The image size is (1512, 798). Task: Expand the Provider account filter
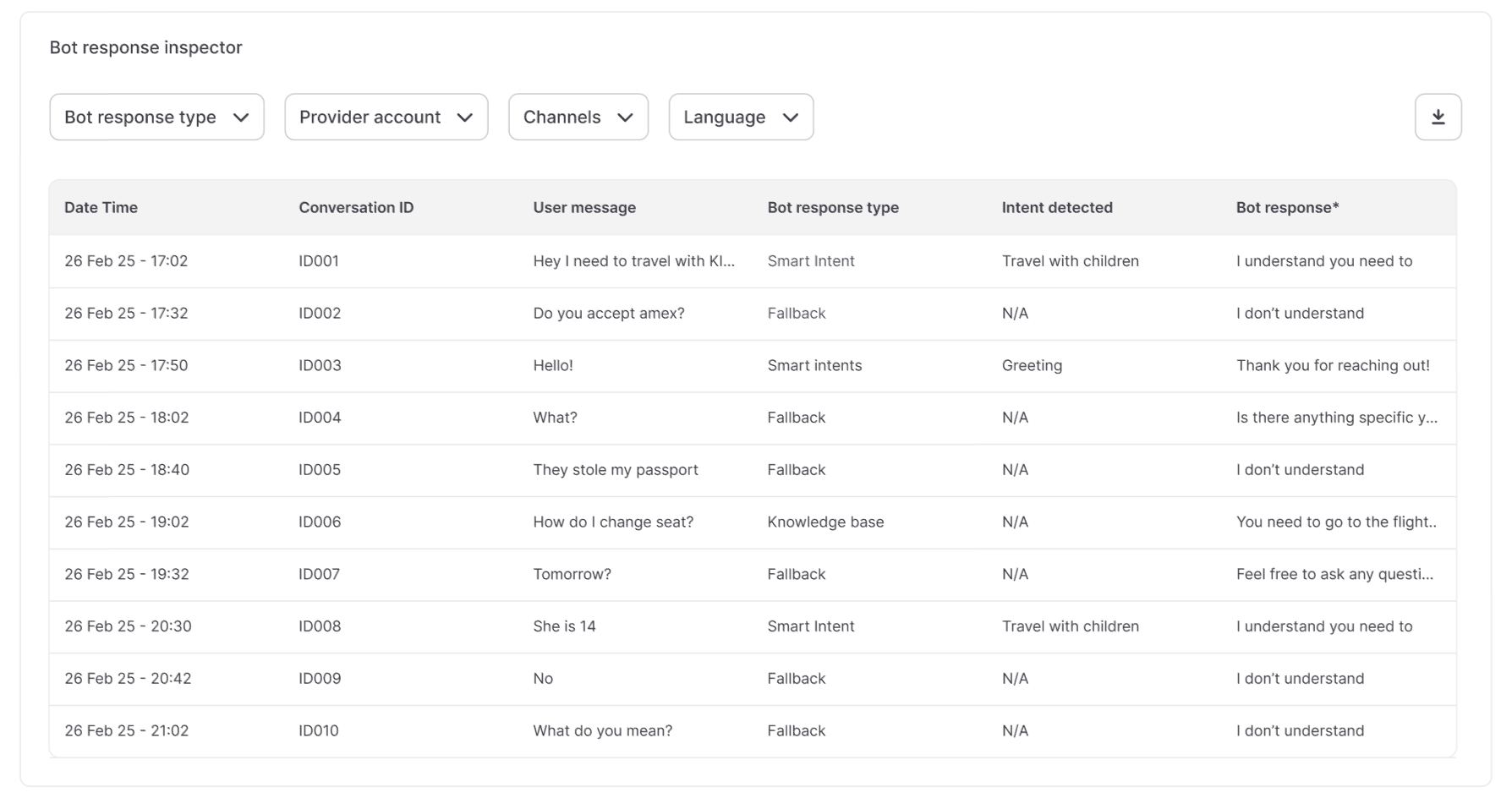[386, 117]
